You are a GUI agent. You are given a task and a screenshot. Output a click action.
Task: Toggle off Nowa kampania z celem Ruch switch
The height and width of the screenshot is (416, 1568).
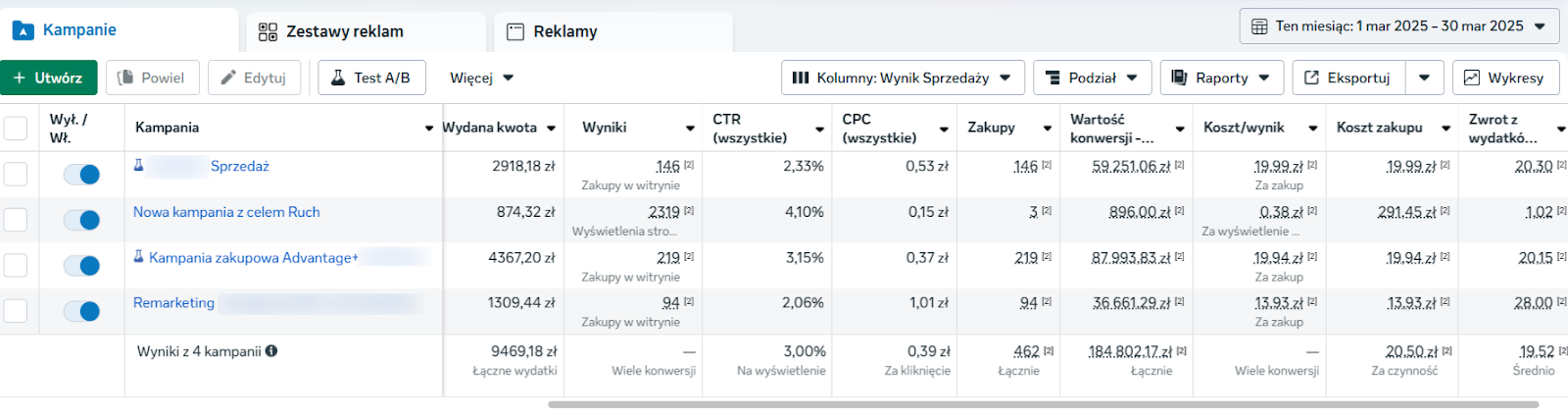click(x=82, y=220)
